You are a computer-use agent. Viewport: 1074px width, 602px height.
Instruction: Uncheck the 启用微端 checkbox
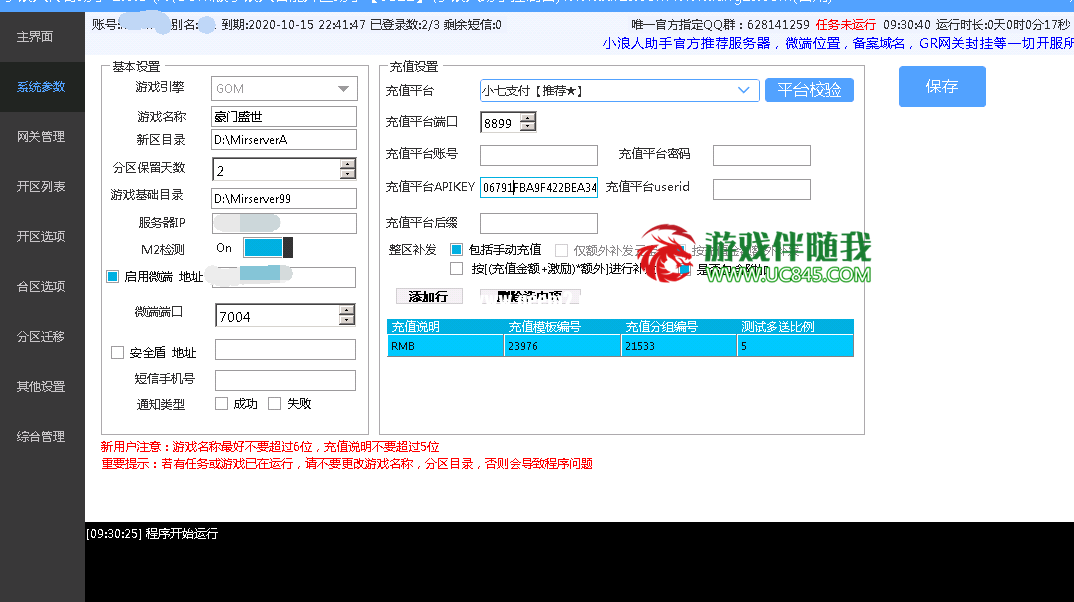tap(113, 277)
